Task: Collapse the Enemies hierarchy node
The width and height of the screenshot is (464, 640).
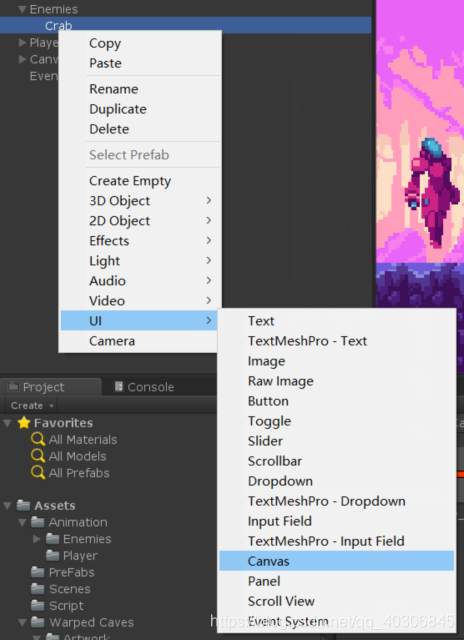Action: point(22,9)
